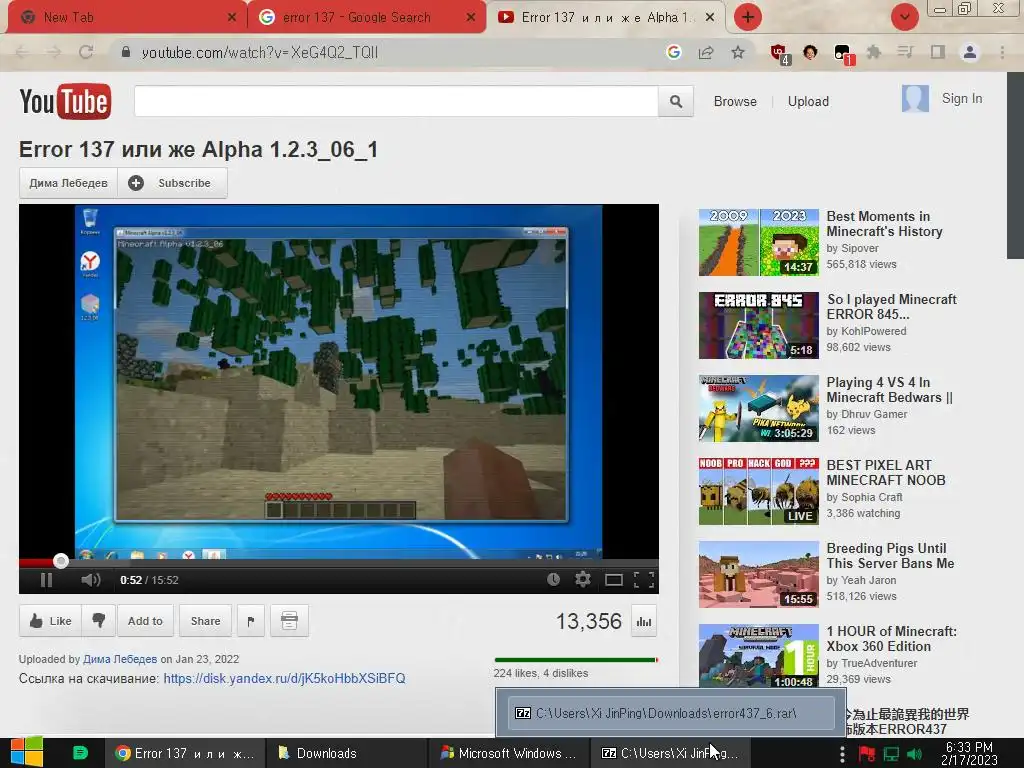The height and width of the screenshot is (768, 1024).
Task: Open the media control icon
Action: pyautogui.click(x=905, y=52)
